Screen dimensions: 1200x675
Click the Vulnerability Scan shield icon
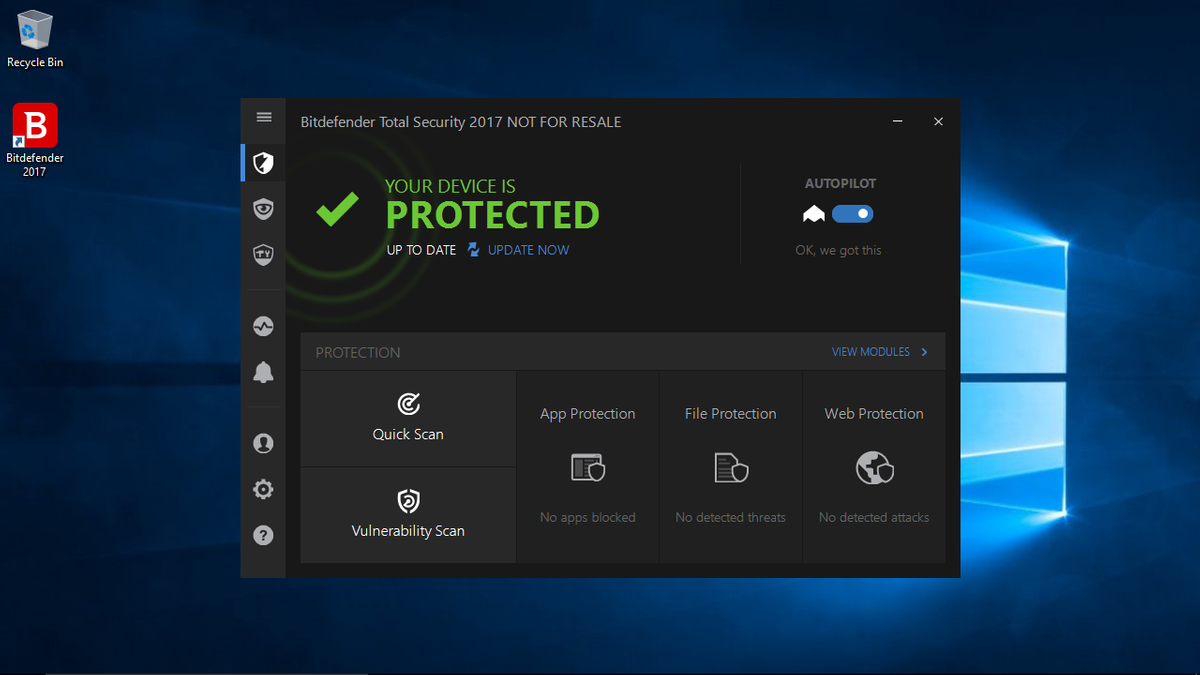point(408,500)
